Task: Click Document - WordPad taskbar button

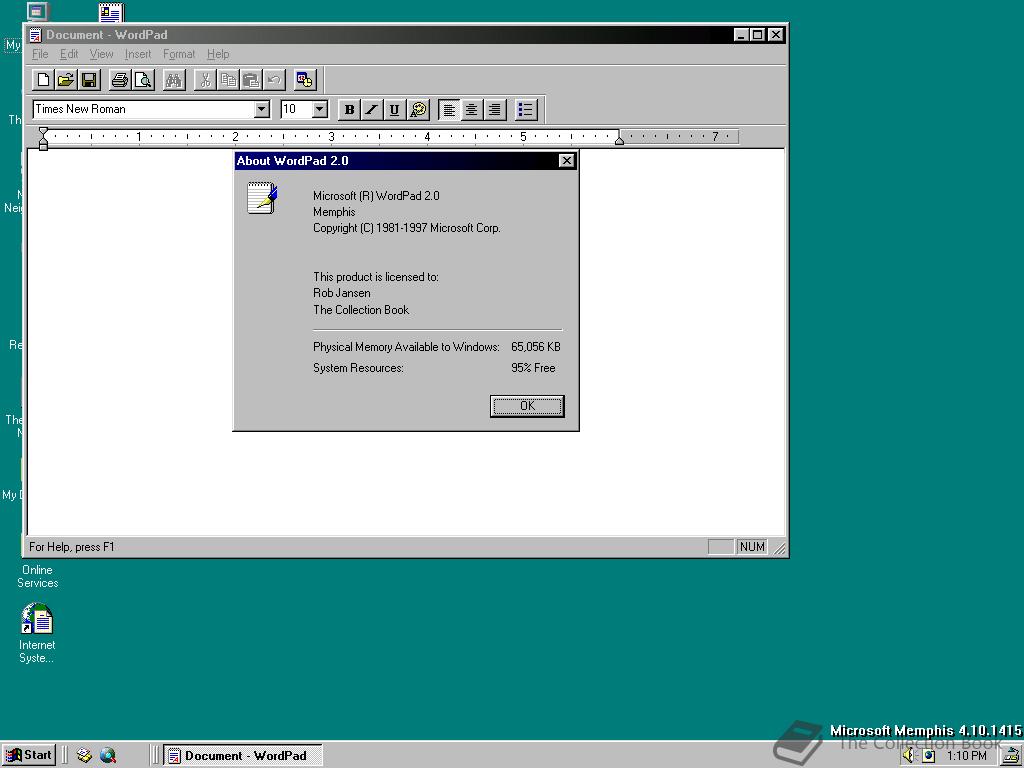Action: tap(243, 756)
